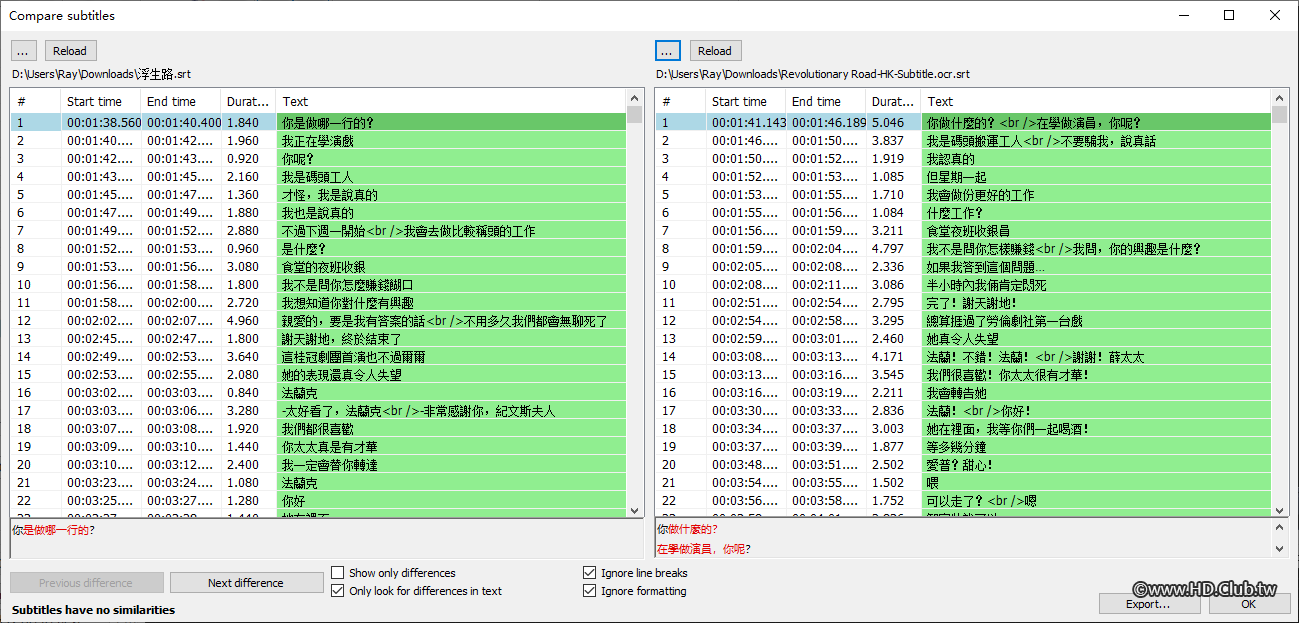Click right preview box scroll down arrow
Viewport: 1299px width, 623px height.
click(x=1279, y=549)
